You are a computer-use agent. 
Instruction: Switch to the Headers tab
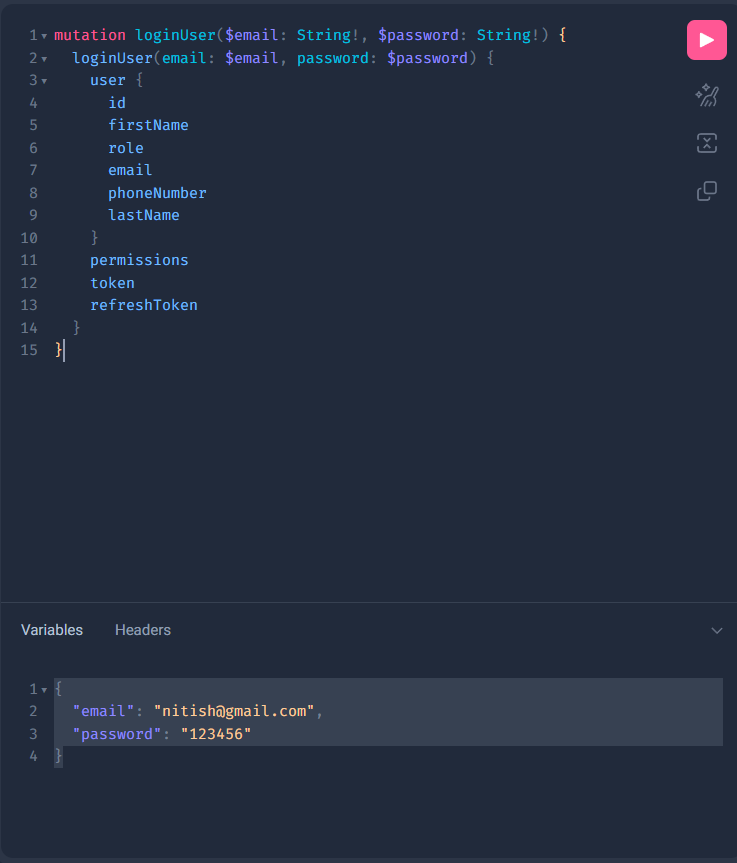pos(143,630)
